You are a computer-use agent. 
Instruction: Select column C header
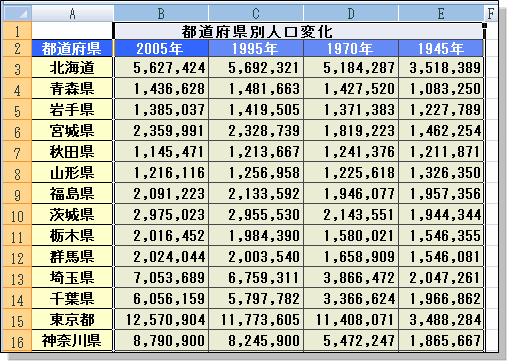coord(256,13)
